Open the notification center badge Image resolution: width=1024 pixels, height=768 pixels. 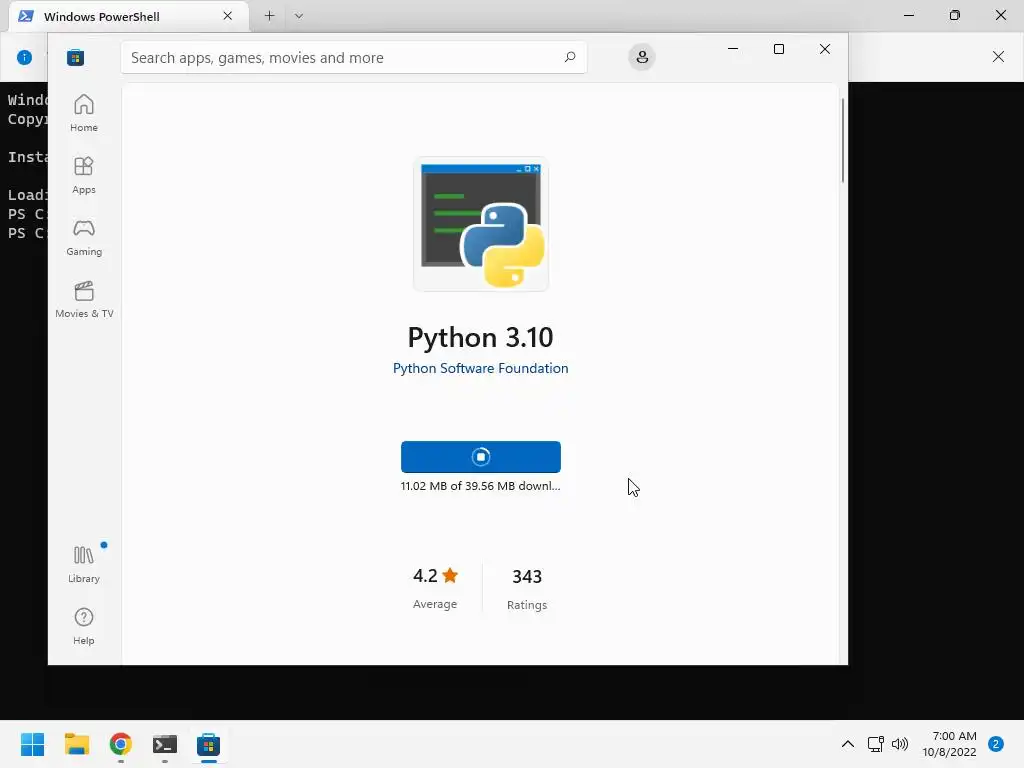coord(995,744)
